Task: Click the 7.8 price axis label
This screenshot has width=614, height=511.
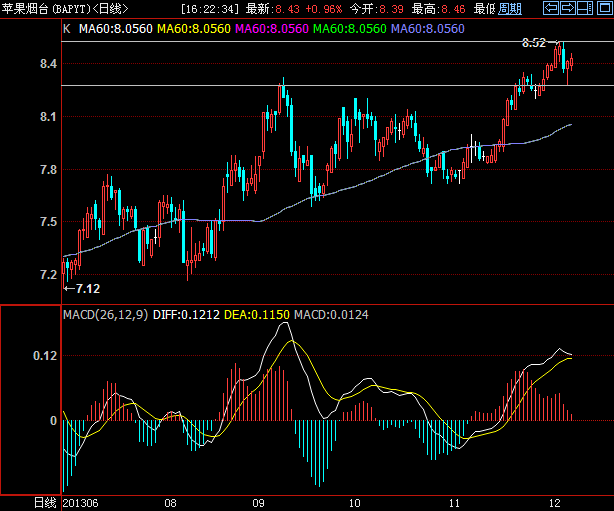Action: tap(49, 170)
